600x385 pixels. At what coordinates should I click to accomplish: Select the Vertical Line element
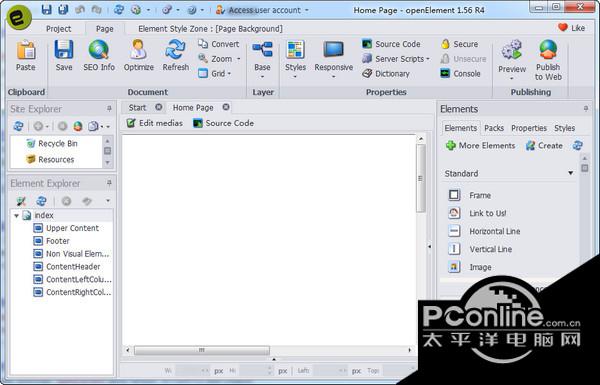[480, 250]
